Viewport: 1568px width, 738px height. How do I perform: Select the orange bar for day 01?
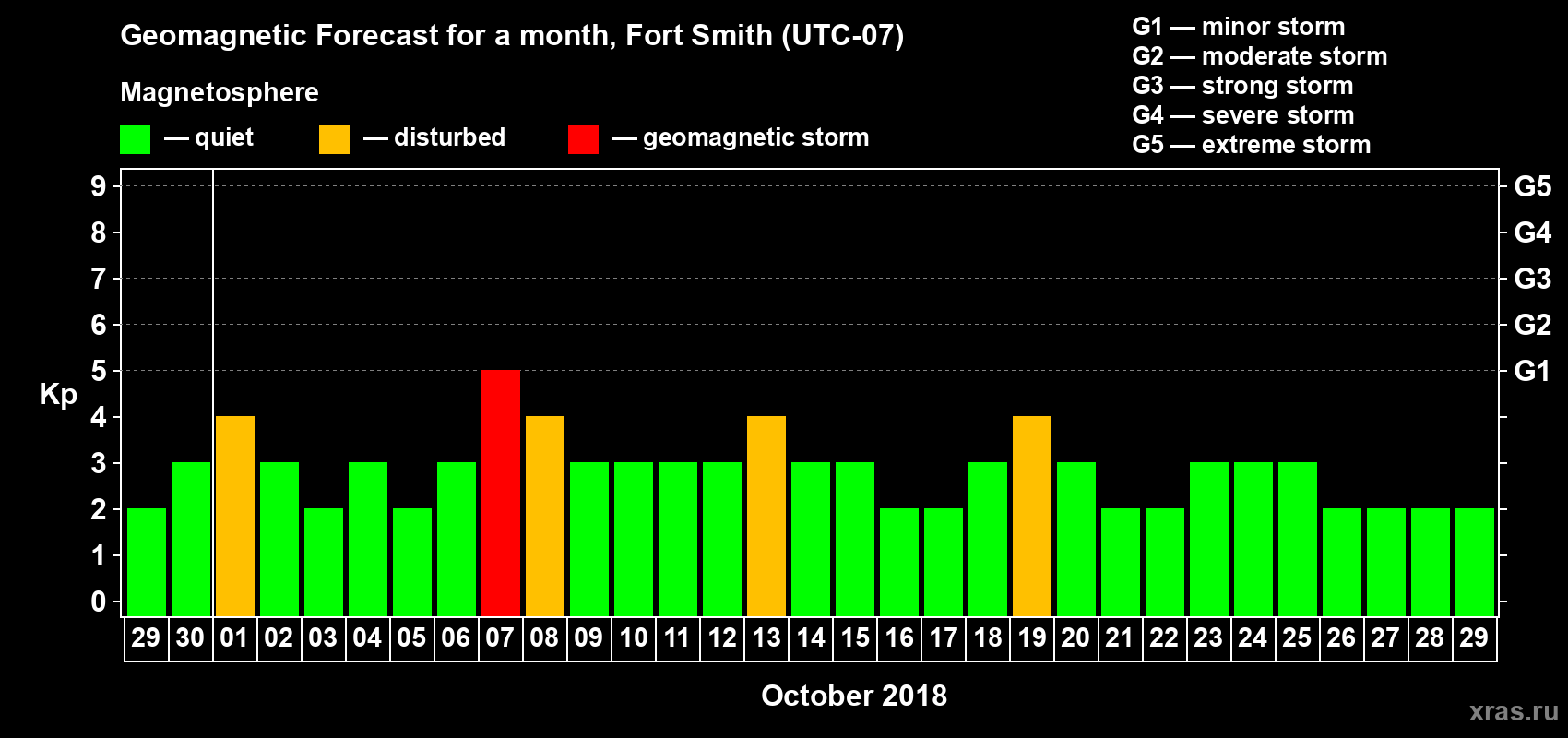(x=235, y=517)
